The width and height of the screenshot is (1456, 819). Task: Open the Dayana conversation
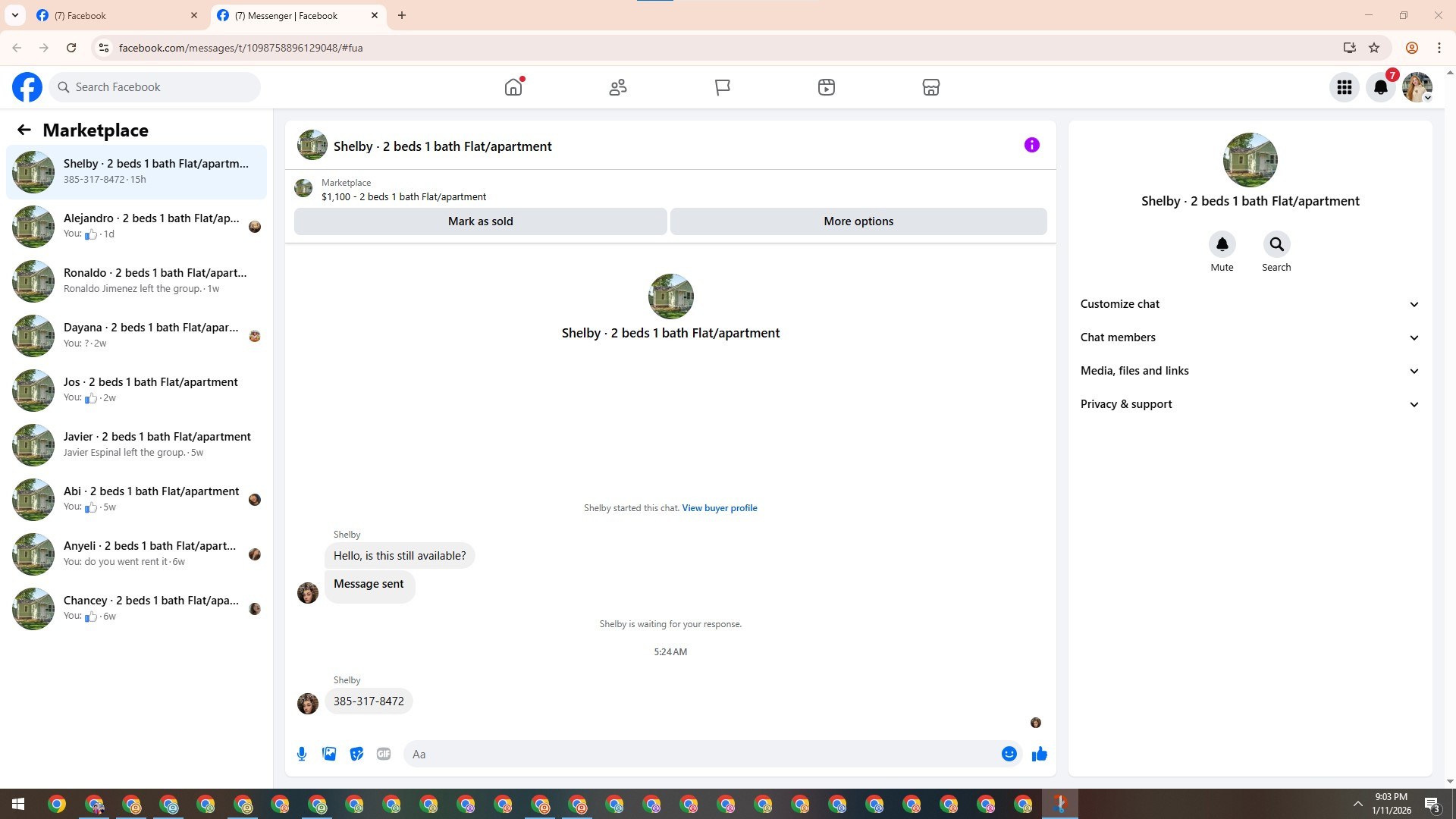pyautogui.click(x=136, y=336)
